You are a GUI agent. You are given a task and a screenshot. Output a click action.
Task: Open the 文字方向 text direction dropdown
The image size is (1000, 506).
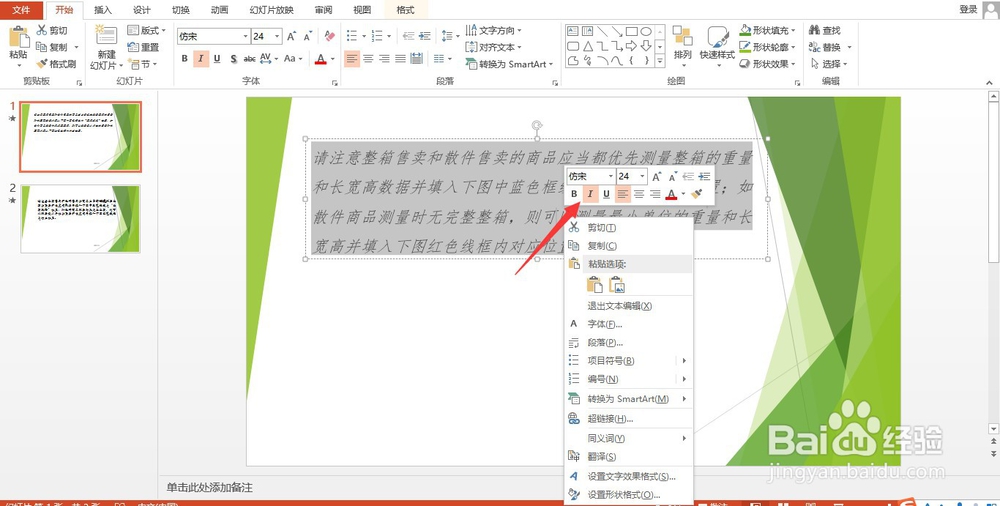click(494, 30)
